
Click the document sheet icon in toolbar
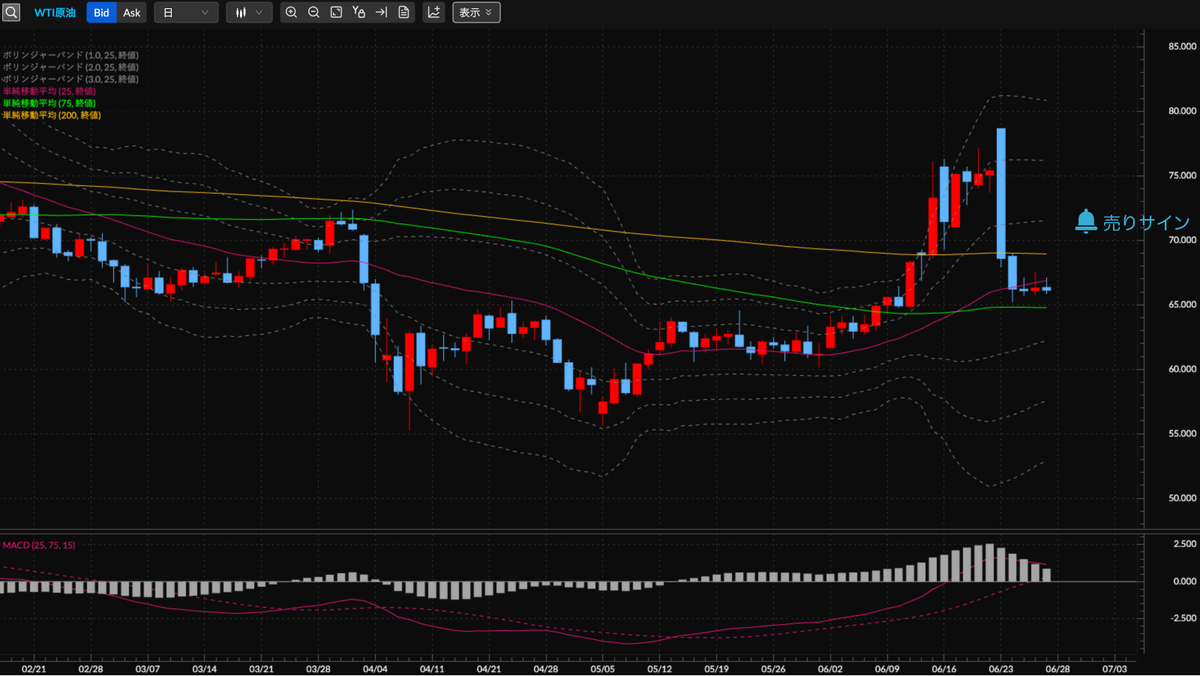tap(403, 13)
